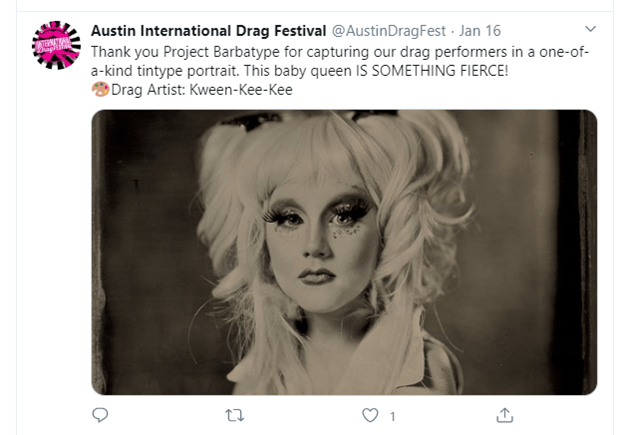
Task: Click the like count number 1
Action: 392,417
